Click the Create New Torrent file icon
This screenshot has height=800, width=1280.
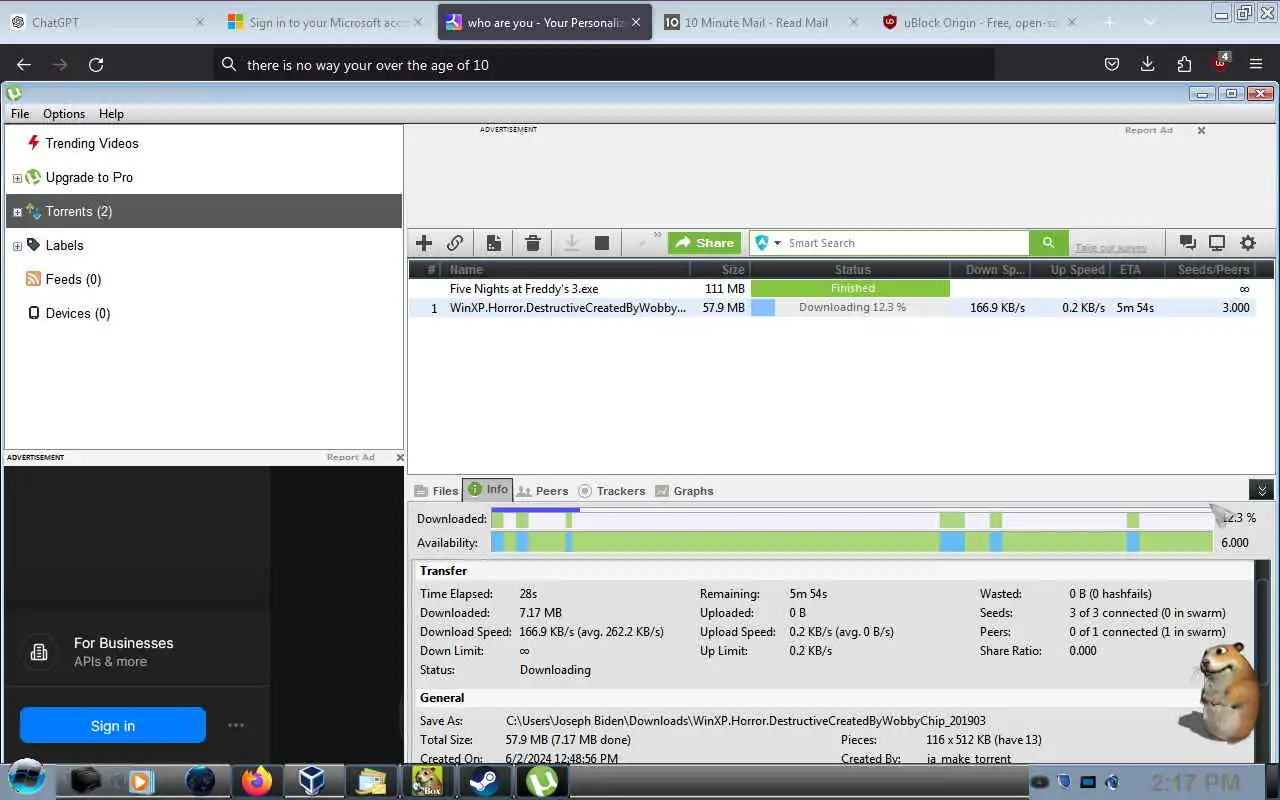pos(494,243)
